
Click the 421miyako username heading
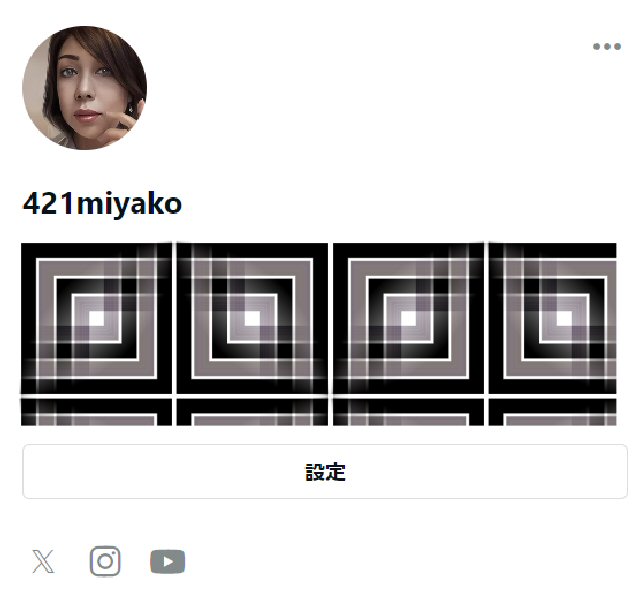coord(102,204)
